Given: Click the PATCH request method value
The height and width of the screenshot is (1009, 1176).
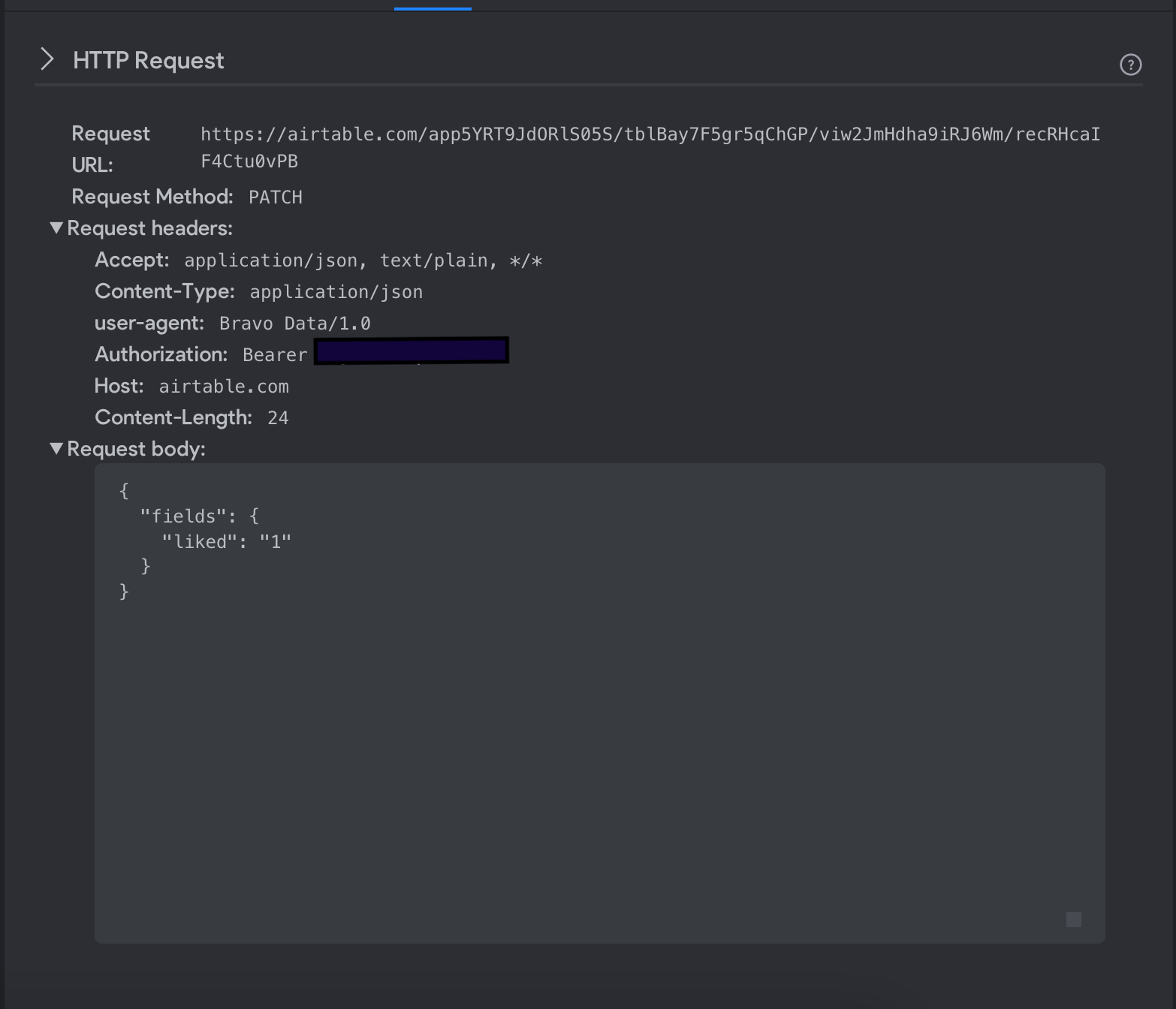Looking at the screenshot, I should (x=276, y=197).
